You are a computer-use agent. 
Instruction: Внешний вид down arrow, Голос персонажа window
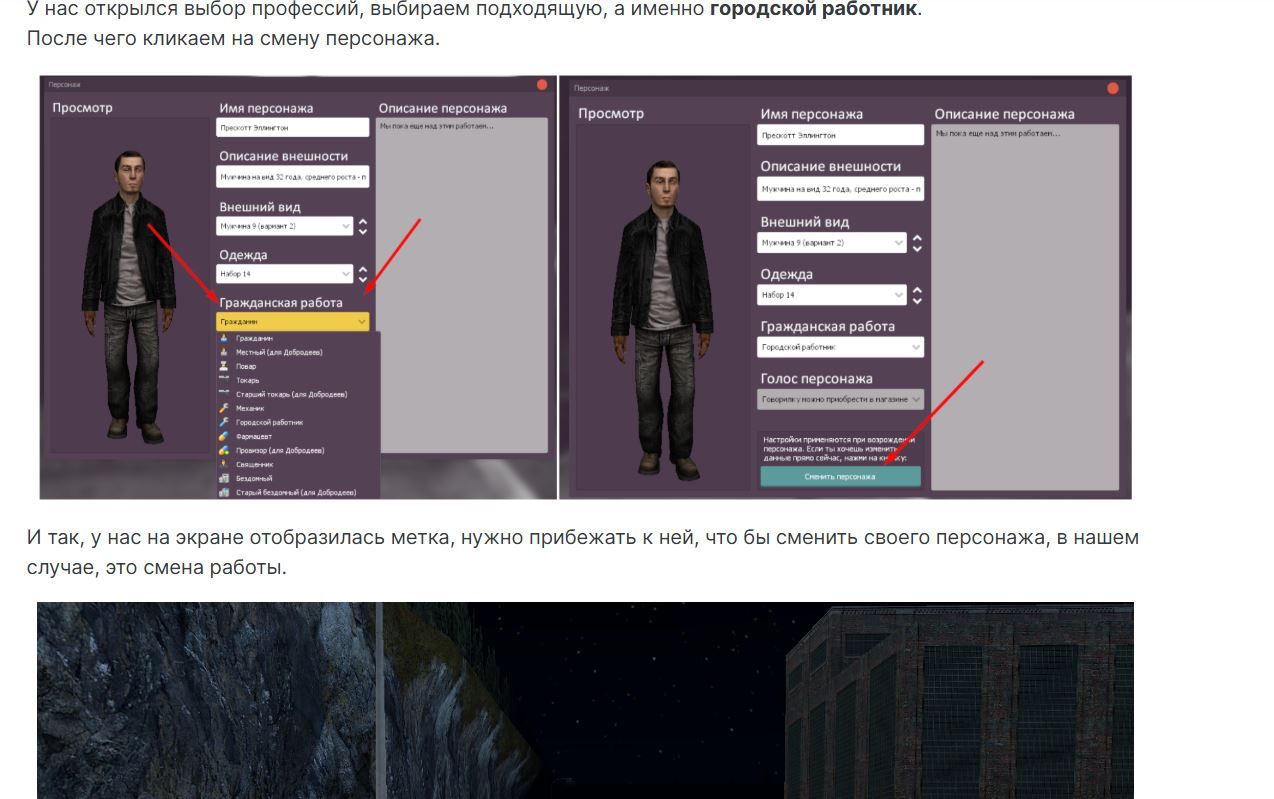point(917,248)
